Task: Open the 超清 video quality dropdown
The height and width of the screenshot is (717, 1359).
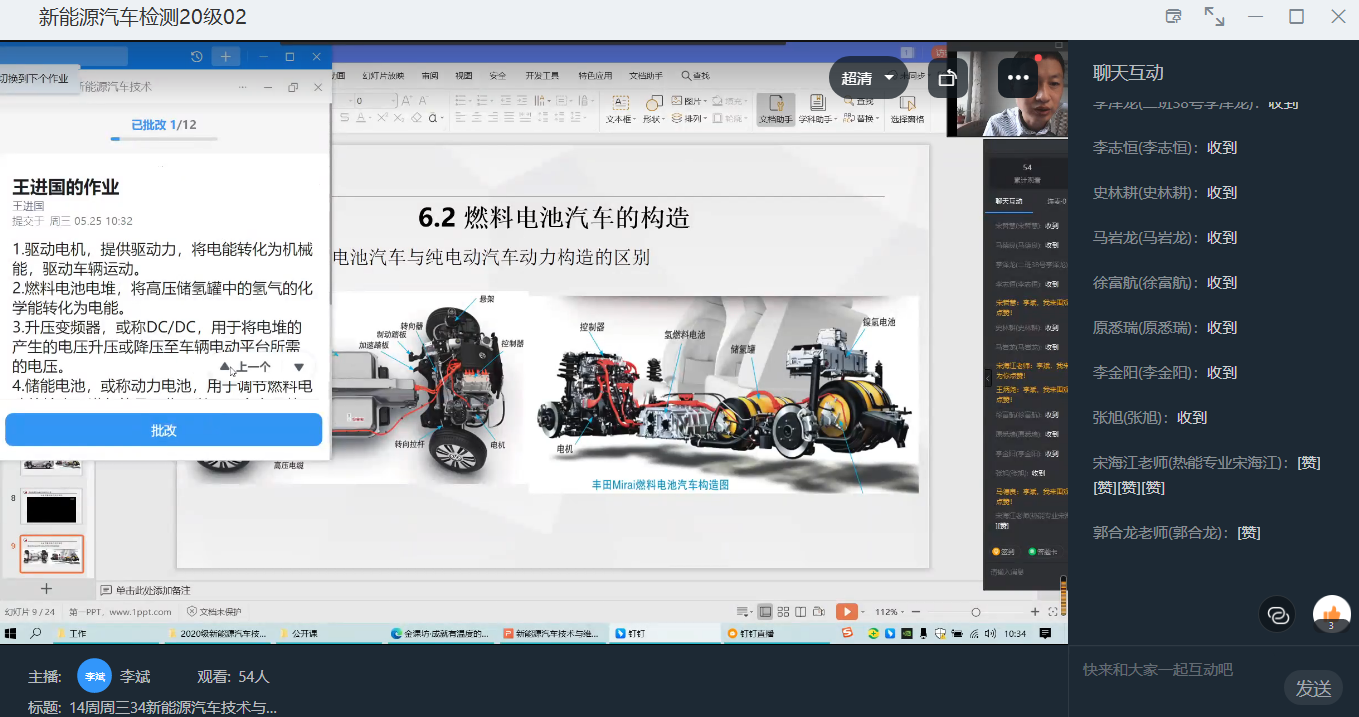Action: click(867, 78)
